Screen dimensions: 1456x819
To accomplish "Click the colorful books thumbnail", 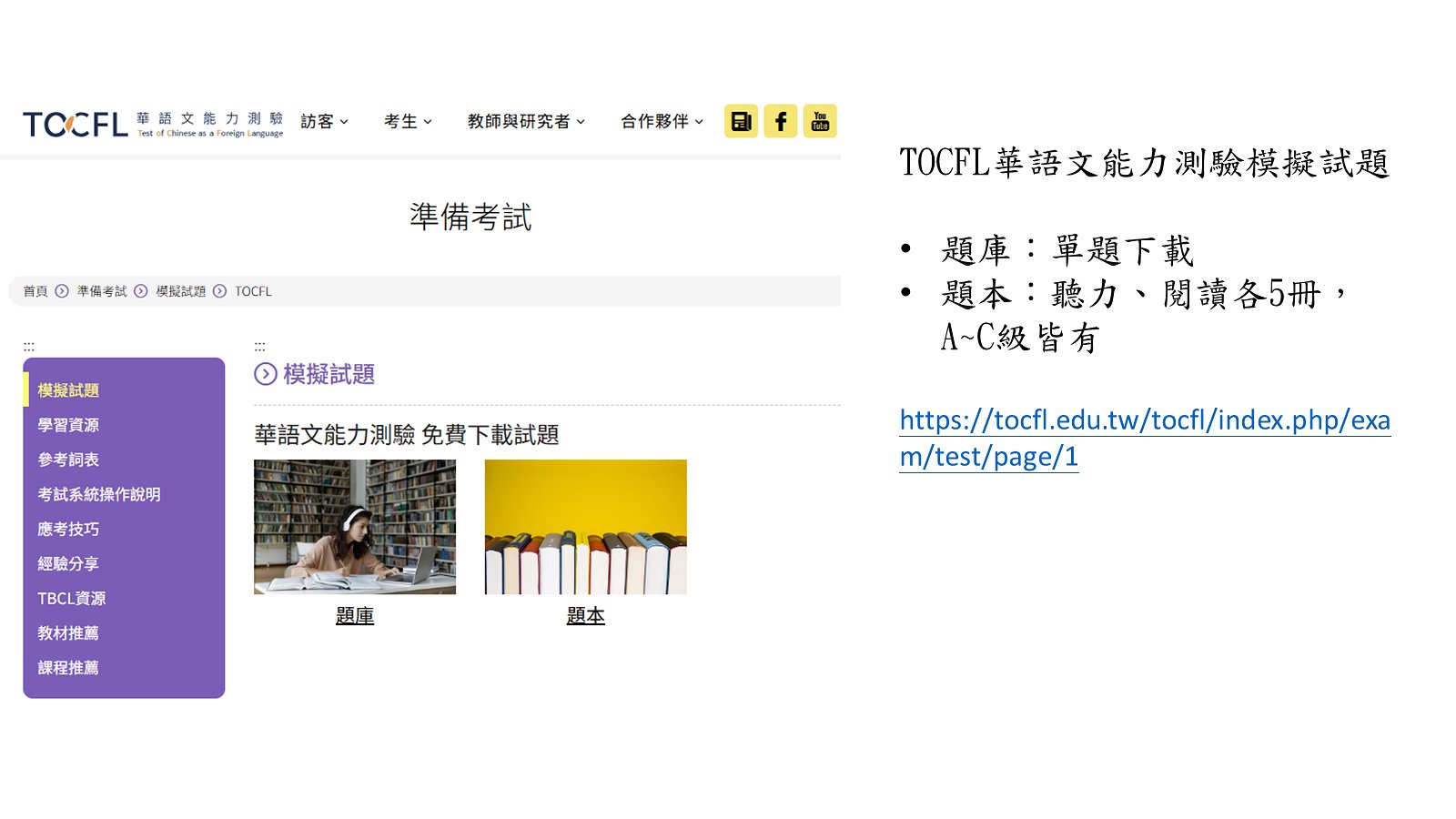I will (x=586, y=527).
